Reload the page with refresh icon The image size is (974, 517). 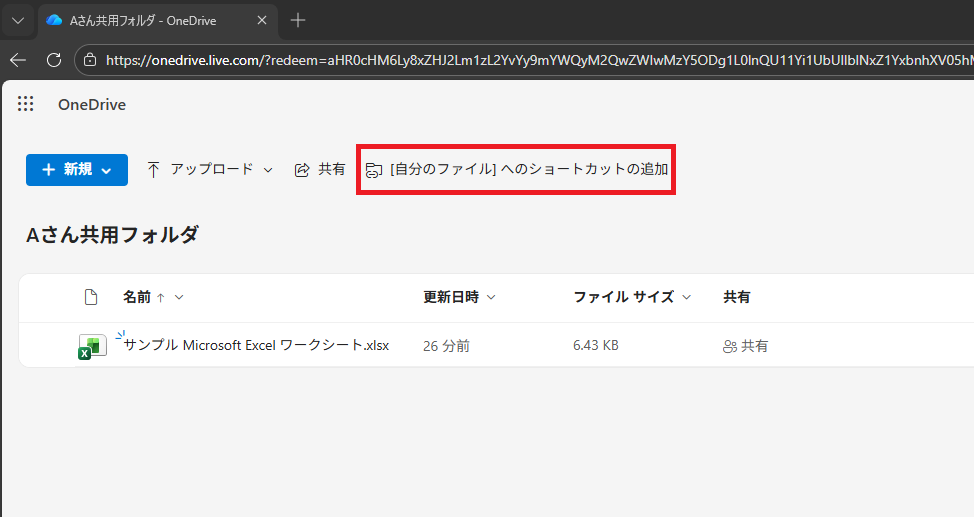pyautogui.click(x=54, y=60)
